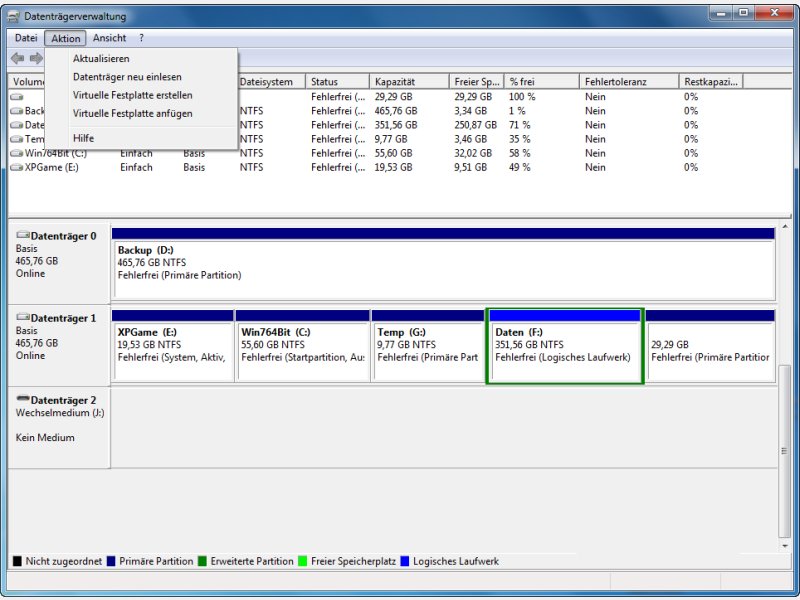Image resolution: width=800 pixels, height=600 pixels.
Task: Click the Datenträger 1 disk icon
Action: coord(23,317)
